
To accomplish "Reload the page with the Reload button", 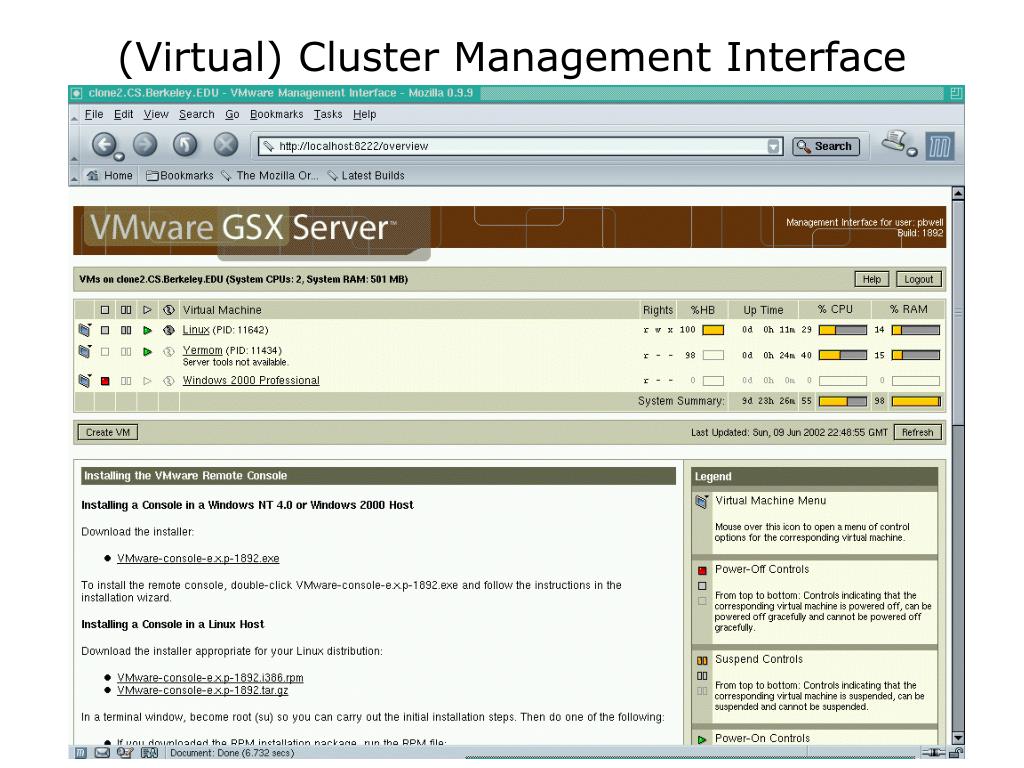I will [x=185, y=144].
